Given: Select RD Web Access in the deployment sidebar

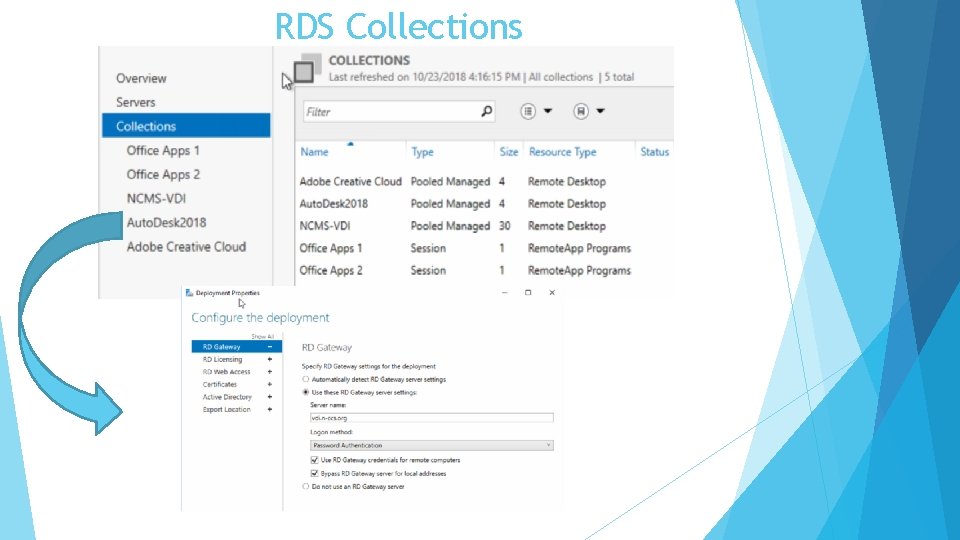Looking at the screenshot, I should (x=227, y=372).
